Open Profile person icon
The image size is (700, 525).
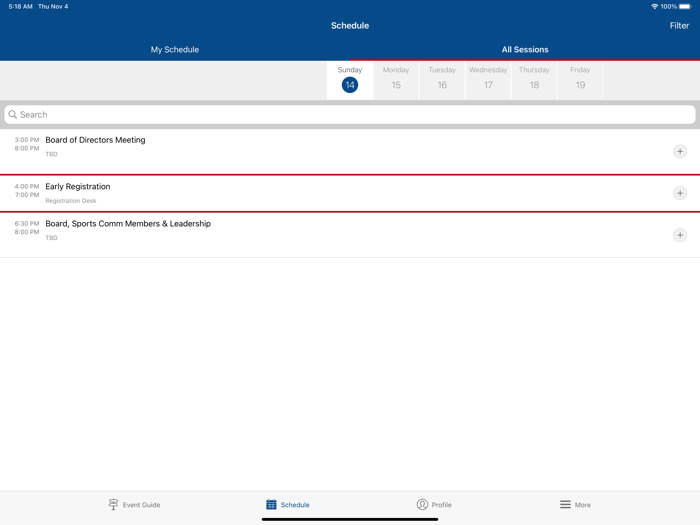[422, 505]
